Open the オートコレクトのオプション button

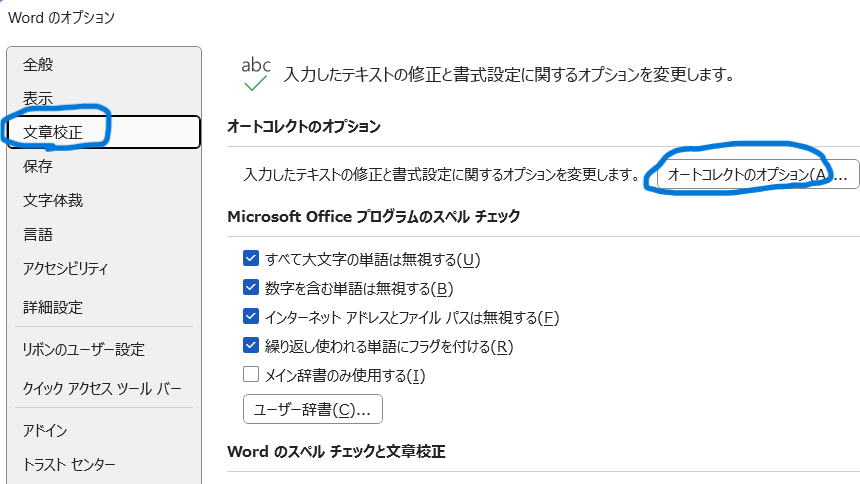[750, 174]
